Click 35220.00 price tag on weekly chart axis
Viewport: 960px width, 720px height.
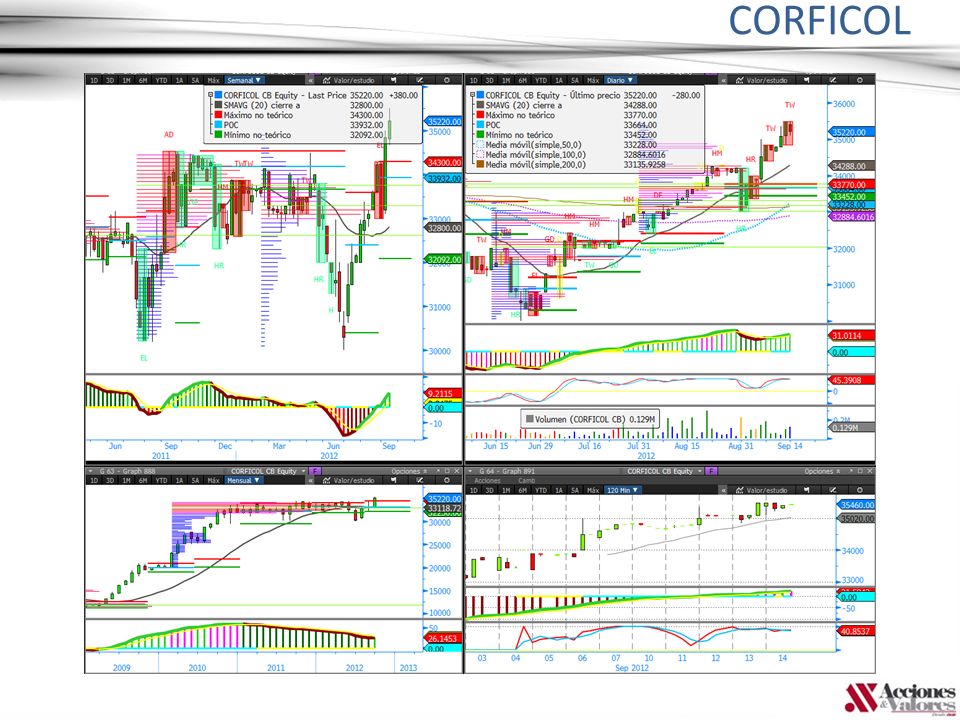pyautogui.click(x=444, y=122)
